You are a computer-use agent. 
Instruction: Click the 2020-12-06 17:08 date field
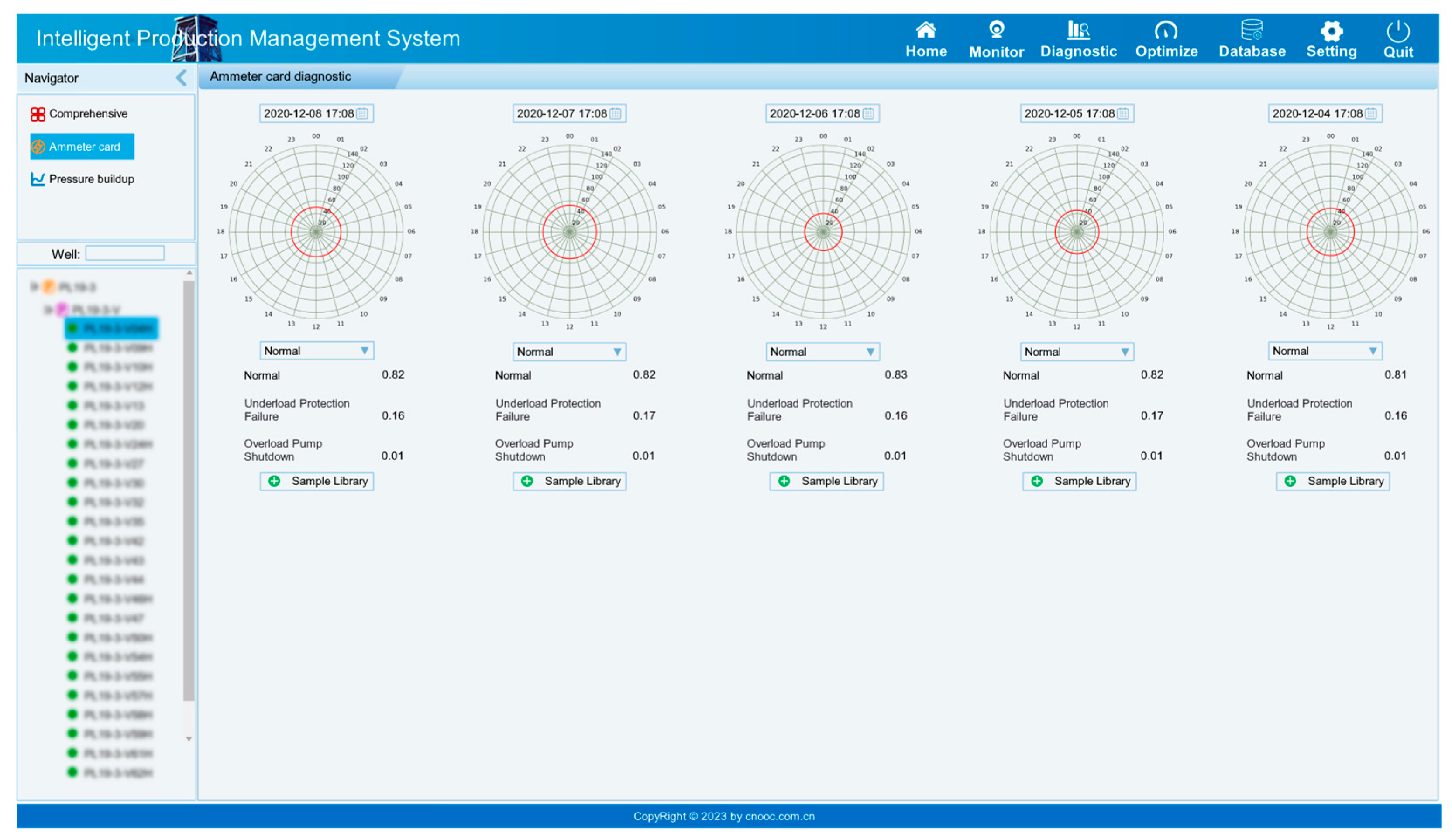[x=823, y=113]
